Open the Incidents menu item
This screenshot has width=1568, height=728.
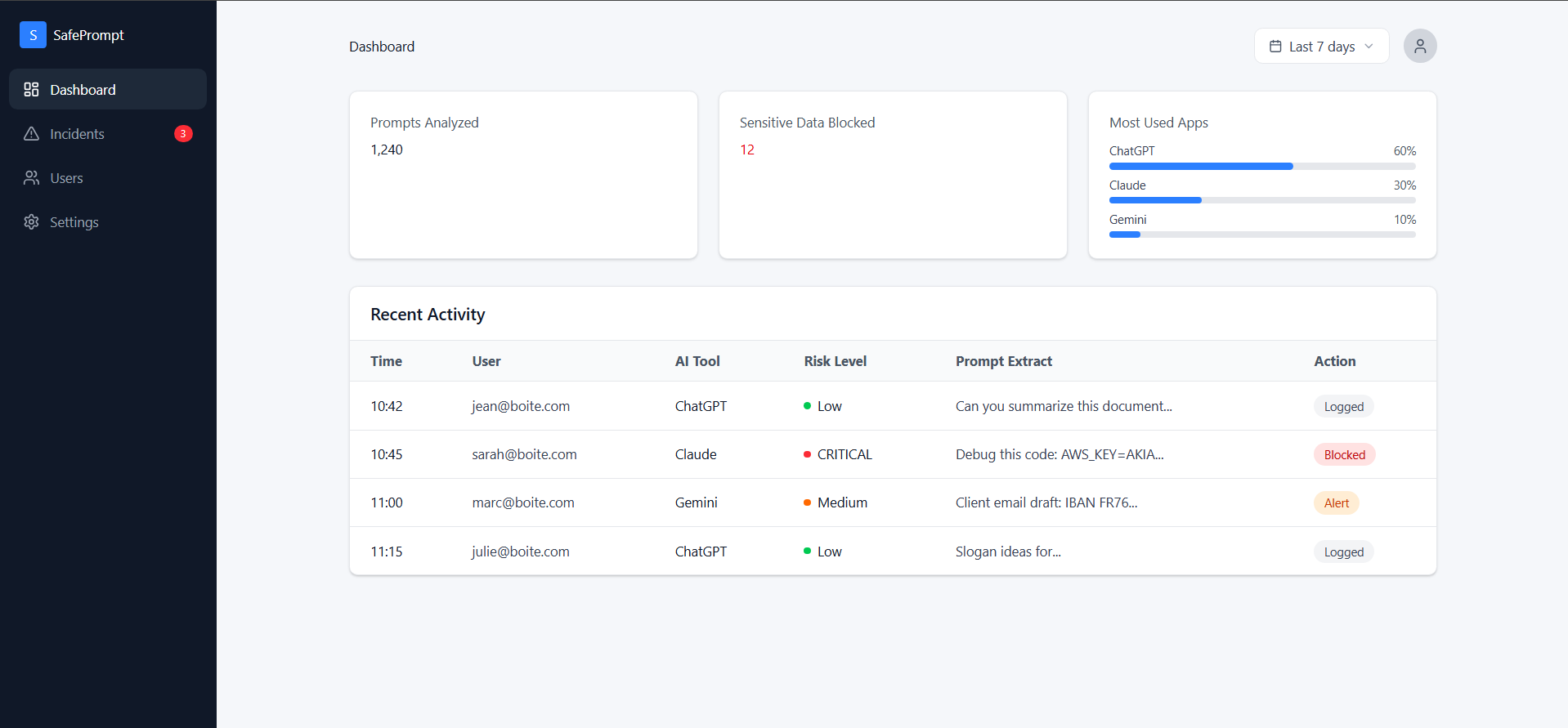click(77, 134)
